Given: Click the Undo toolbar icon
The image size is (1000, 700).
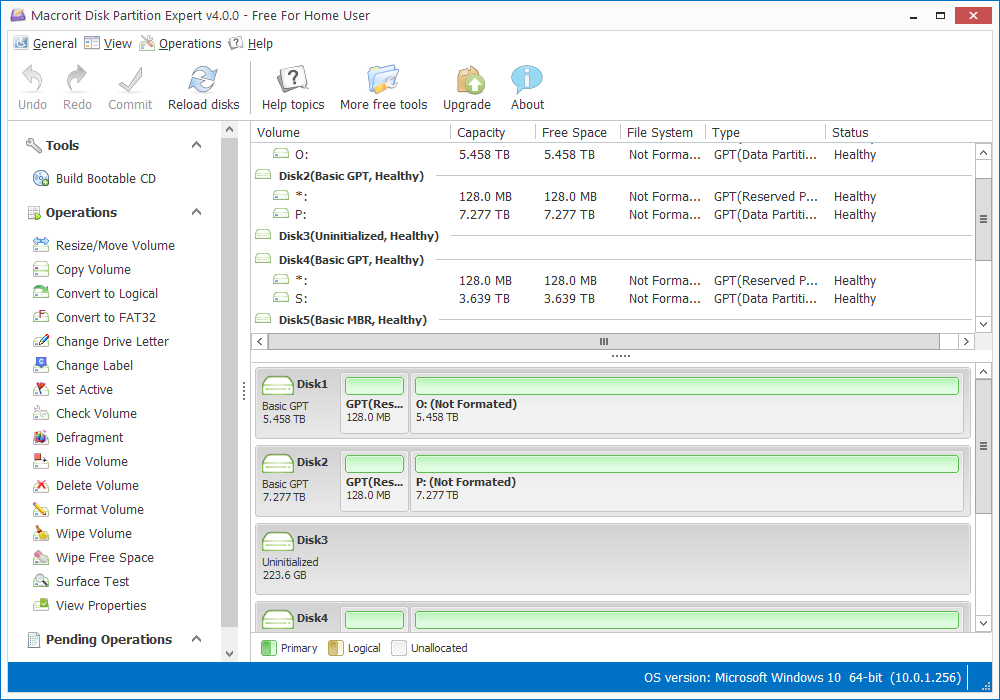Looking at the screenshot, I should pyautogui.click(x=32, y=88).
